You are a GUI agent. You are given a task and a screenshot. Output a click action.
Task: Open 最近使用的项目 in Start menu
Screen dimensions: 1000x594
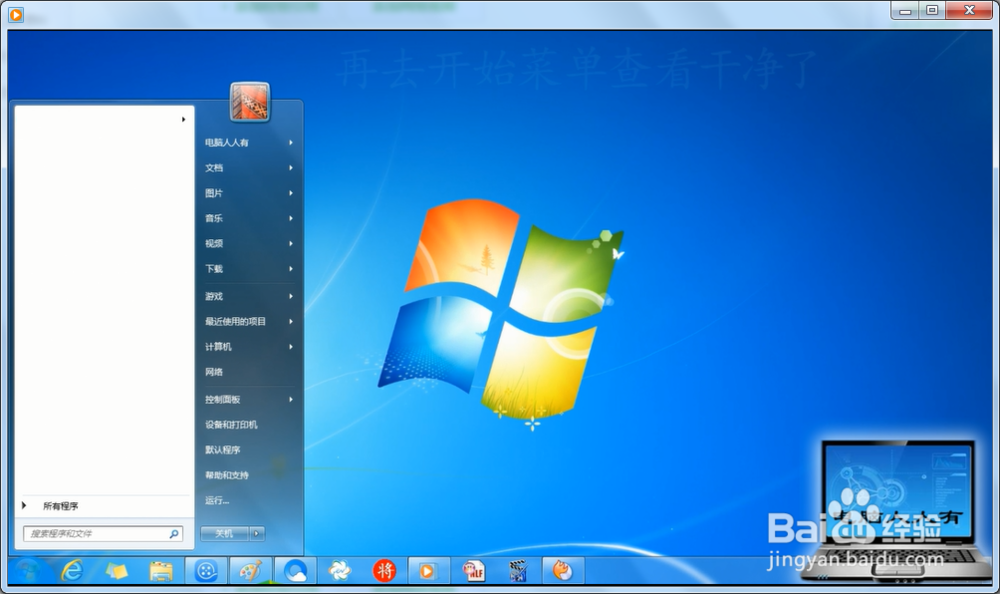coord(235,322)
